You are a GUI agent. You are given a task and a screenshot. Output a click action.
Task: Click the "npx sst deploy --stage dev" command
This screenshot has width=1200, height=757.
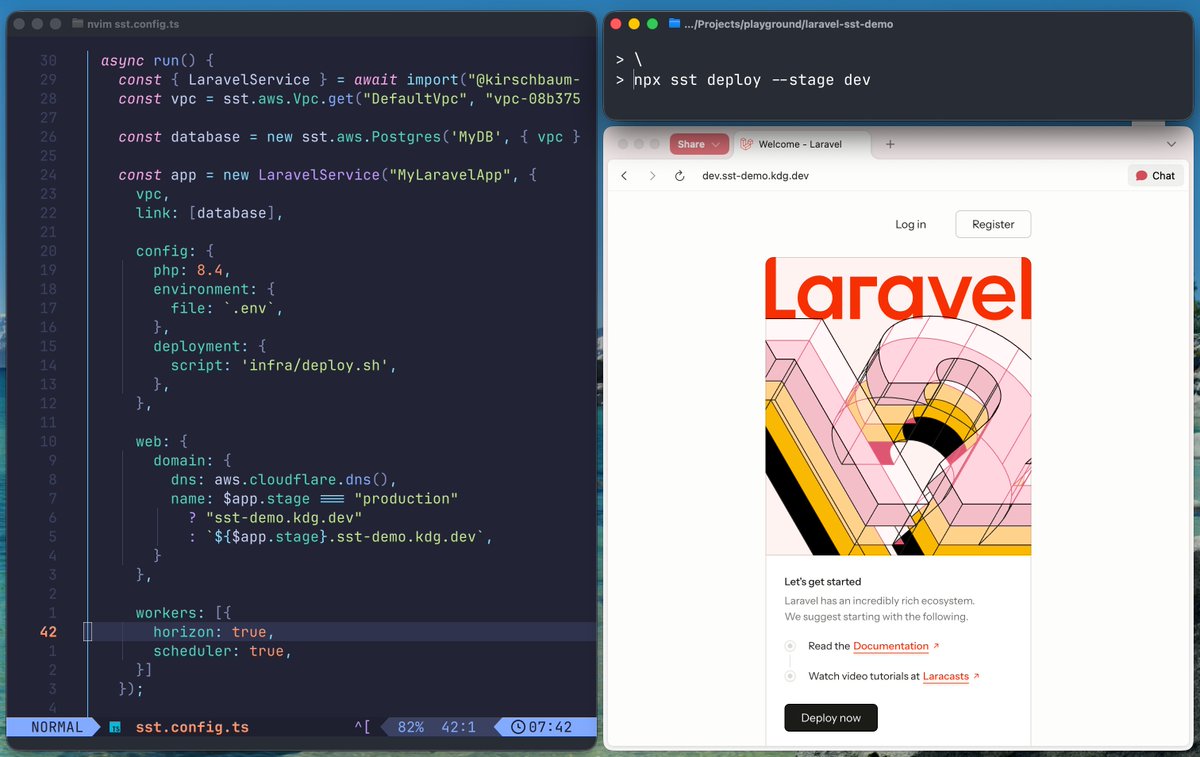pos(752,79)
